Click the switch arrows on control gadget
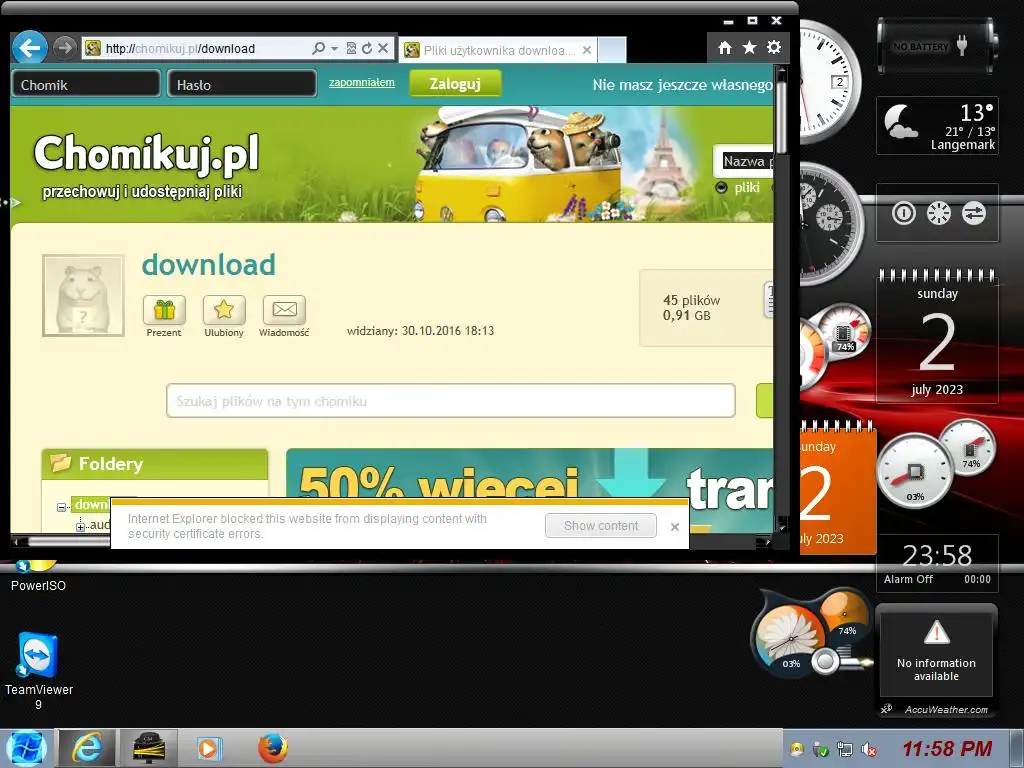This screenshot has height=768, width=1024. click(x=973, y=213)
